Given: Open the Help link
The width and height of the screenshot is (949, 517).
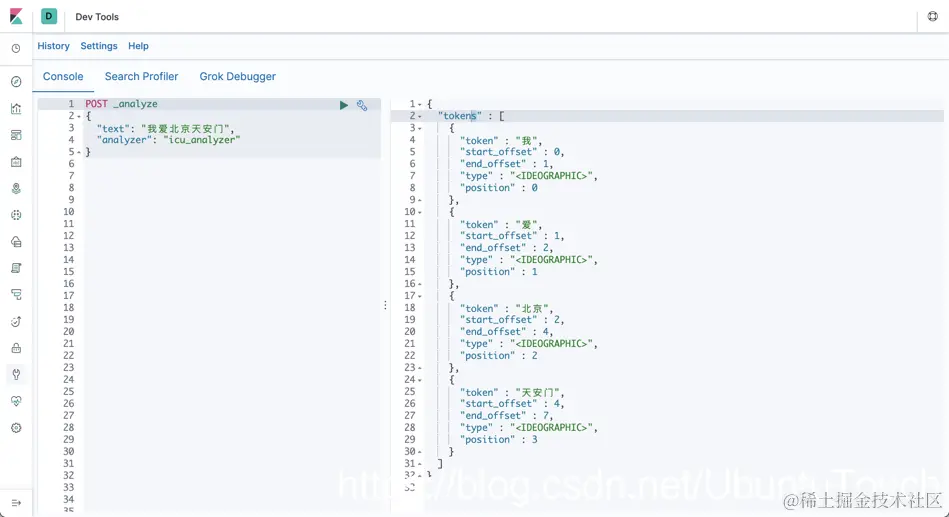Looking at the screenshot, I should pyautogui.click(x=138, y=46).
